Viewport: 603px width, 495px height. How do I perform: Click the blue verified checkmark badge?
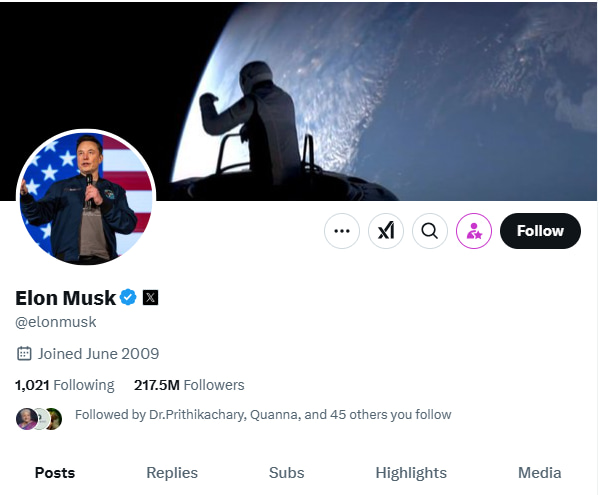[x=128, y=297]
